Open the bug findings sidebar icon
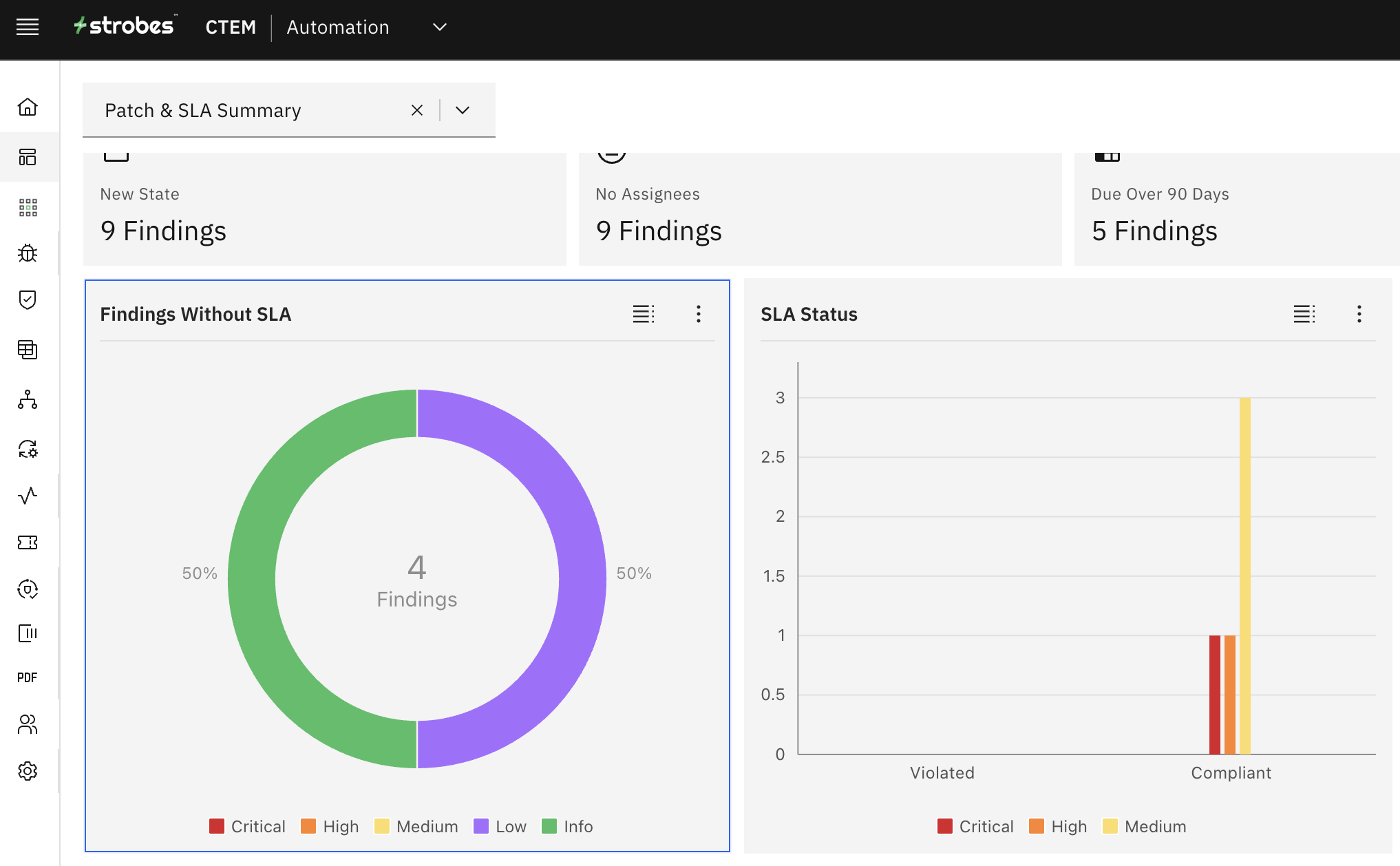The height and width of the screenshot is (866, 1400). [28, 253]
